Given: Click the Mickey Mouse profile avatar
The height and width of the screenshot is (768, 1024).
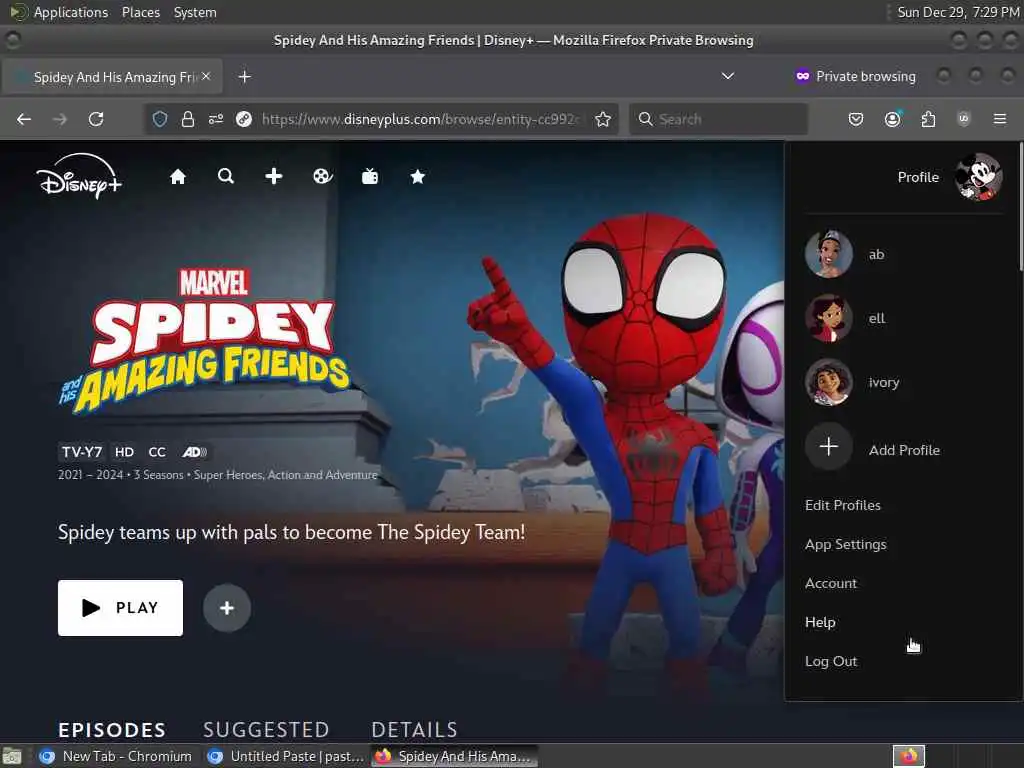Looking at the screenshot, I should coord(978,177).
